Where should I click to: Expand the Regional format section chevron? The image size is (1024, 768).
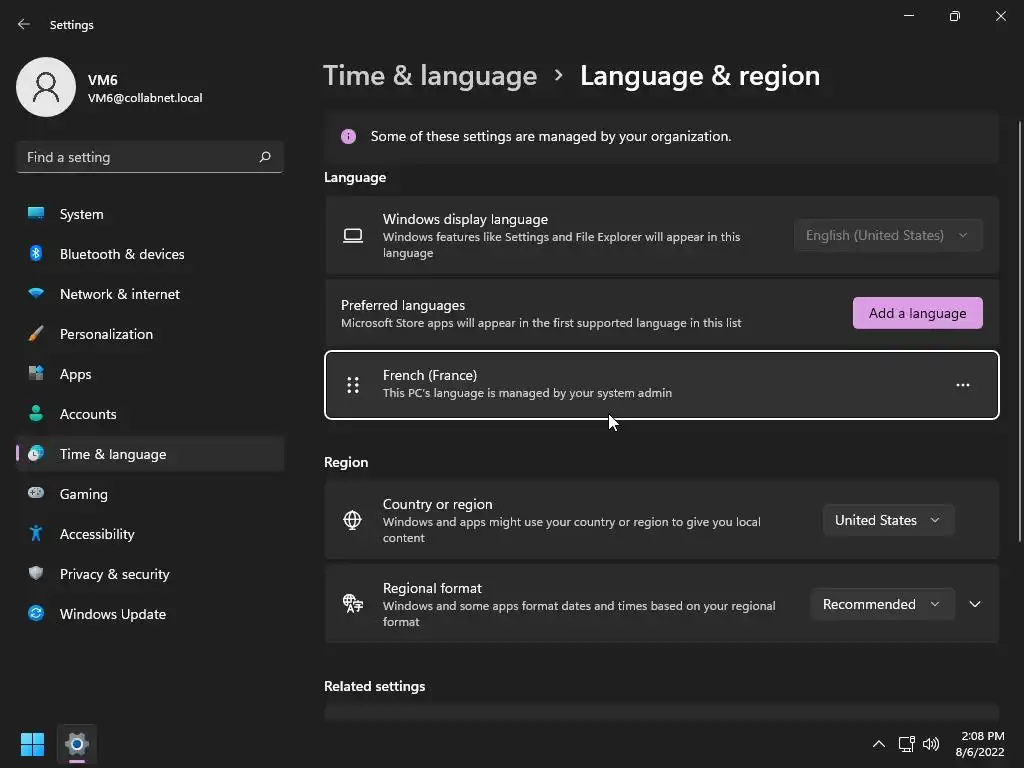tap(975, 604)
